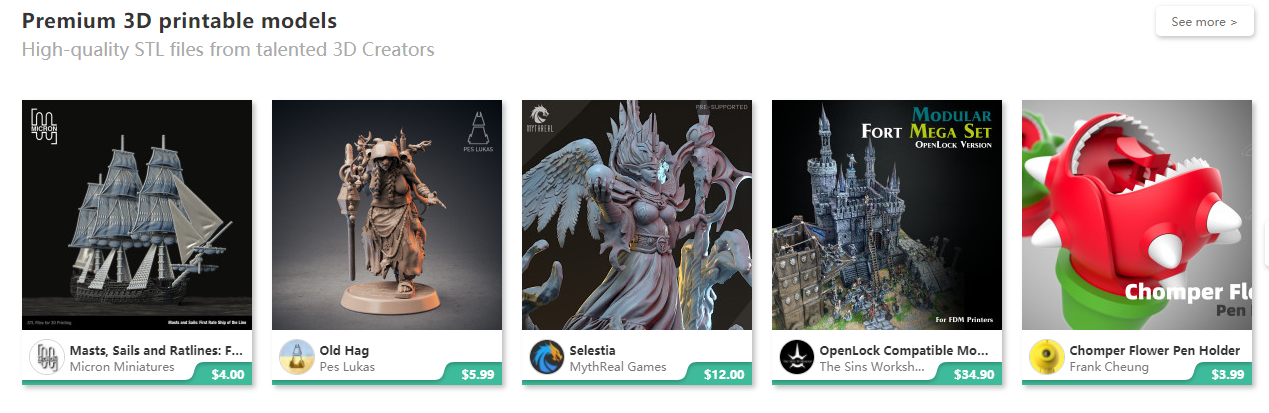The height and width of the screenshot is (413, 1269).
Task: Click The Sins Workshop creator avatar icon
Action: tap(797, 357)
